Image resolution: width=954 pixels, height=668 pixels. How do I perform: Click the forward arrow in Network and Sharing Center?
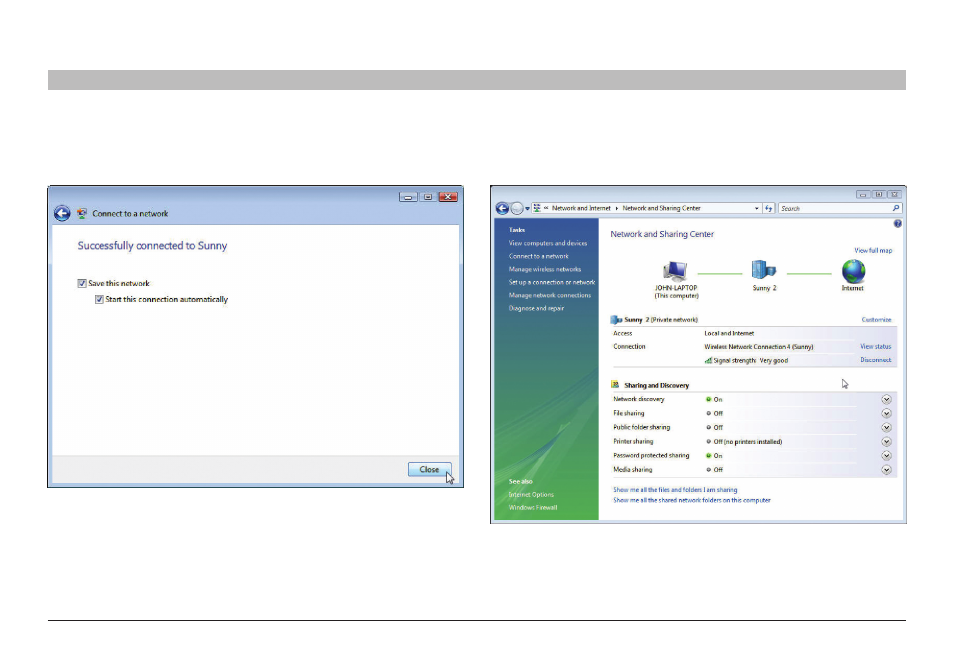tap(517, 209)
